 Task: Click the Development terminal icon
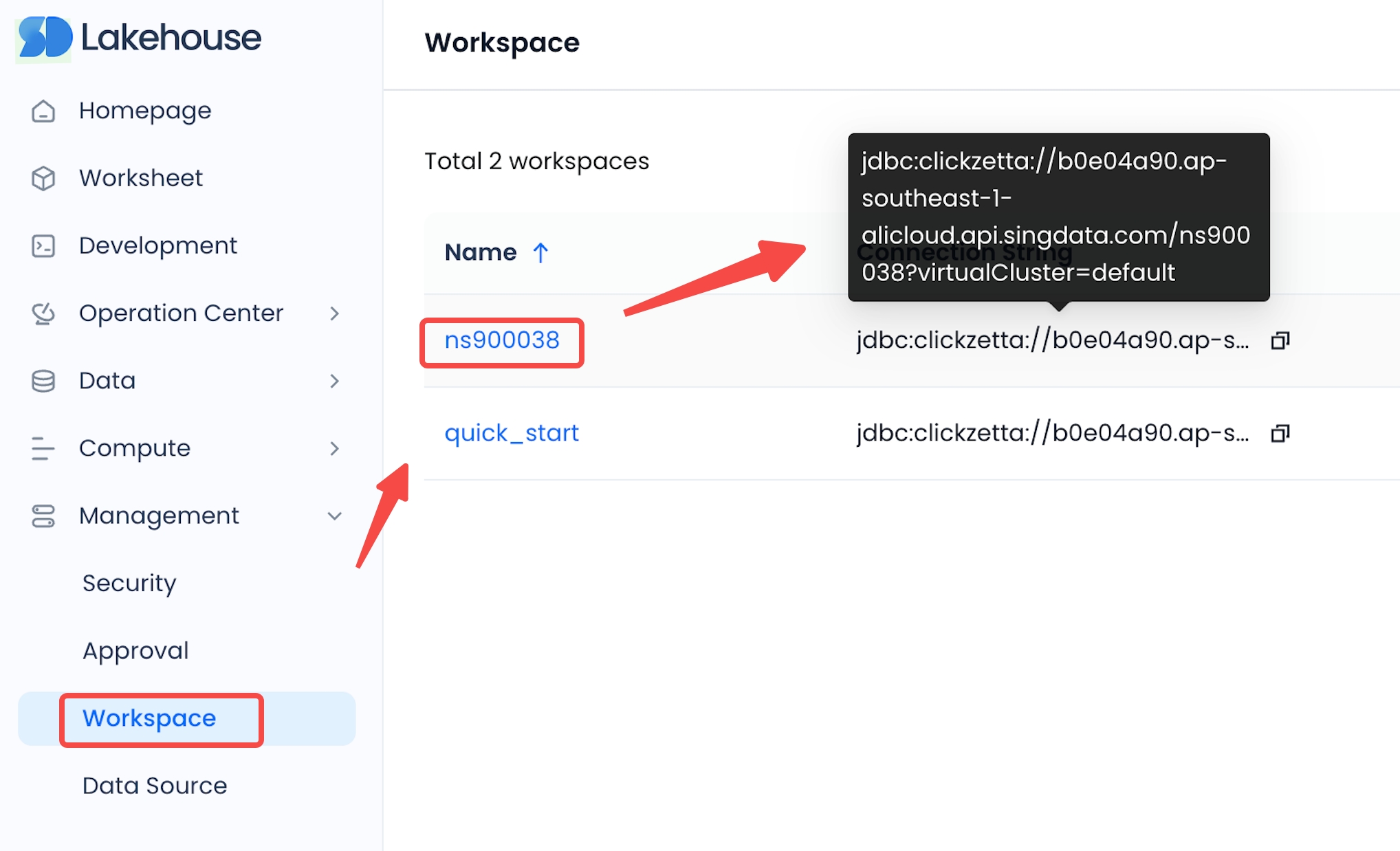point(43,245)
